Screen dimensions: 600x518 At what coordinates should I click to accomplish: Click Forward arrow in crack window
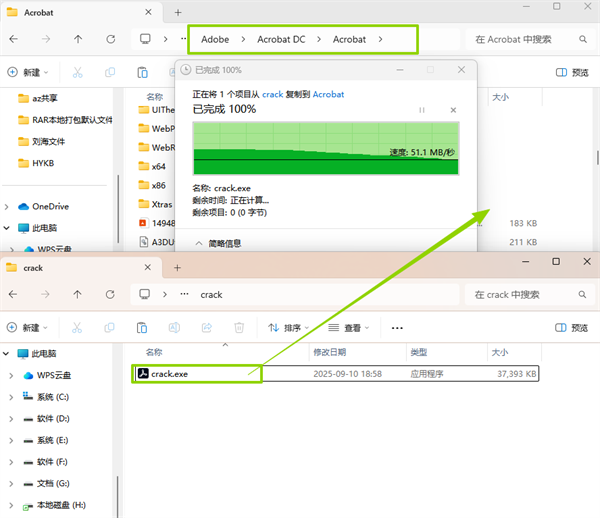(x=45, y=294)
